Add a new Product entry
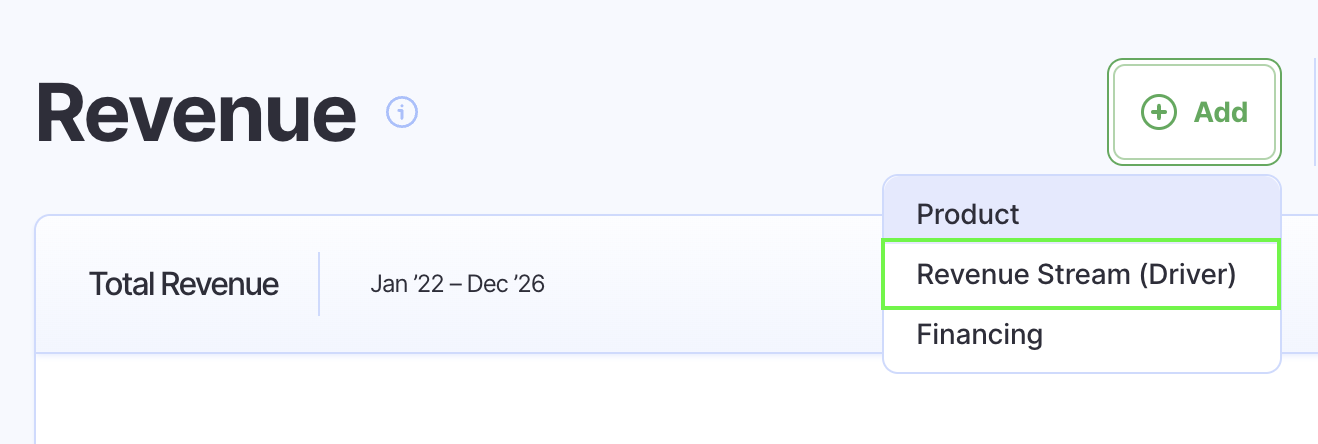 (968, 214)
